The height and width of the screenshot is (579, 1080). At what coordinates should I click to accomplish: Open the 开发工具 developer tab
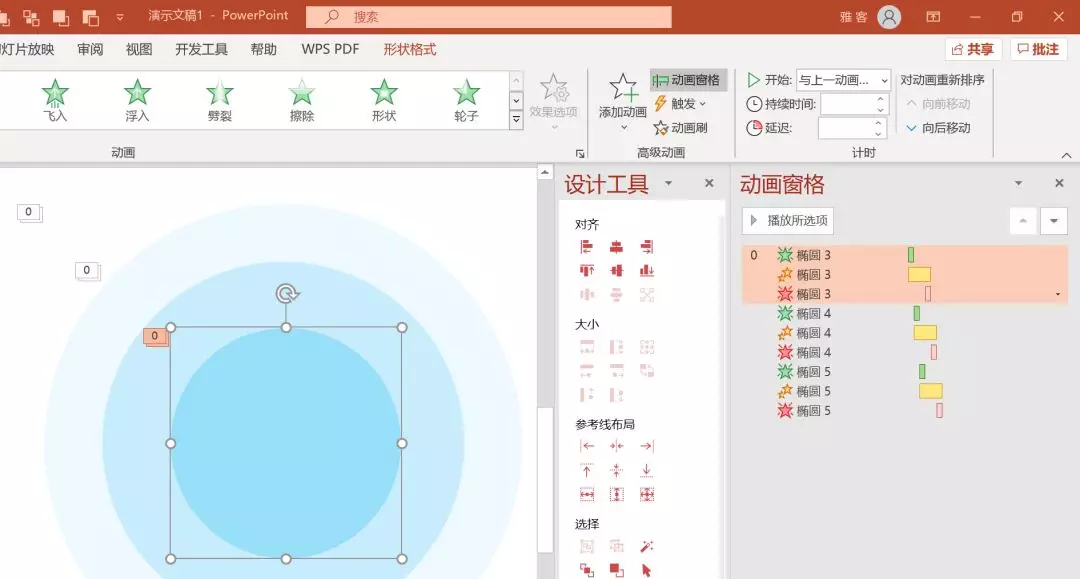(201, 50)
